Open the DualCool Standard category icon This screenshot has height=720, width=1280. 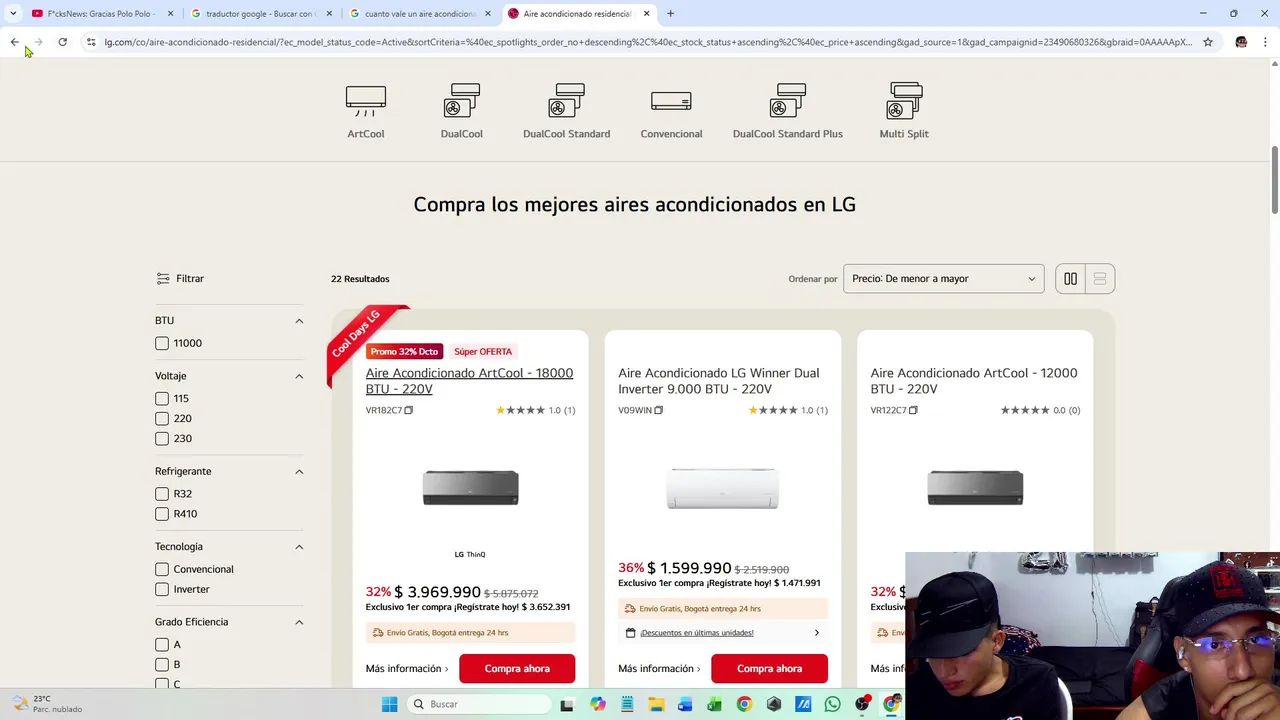coord(566,101)
